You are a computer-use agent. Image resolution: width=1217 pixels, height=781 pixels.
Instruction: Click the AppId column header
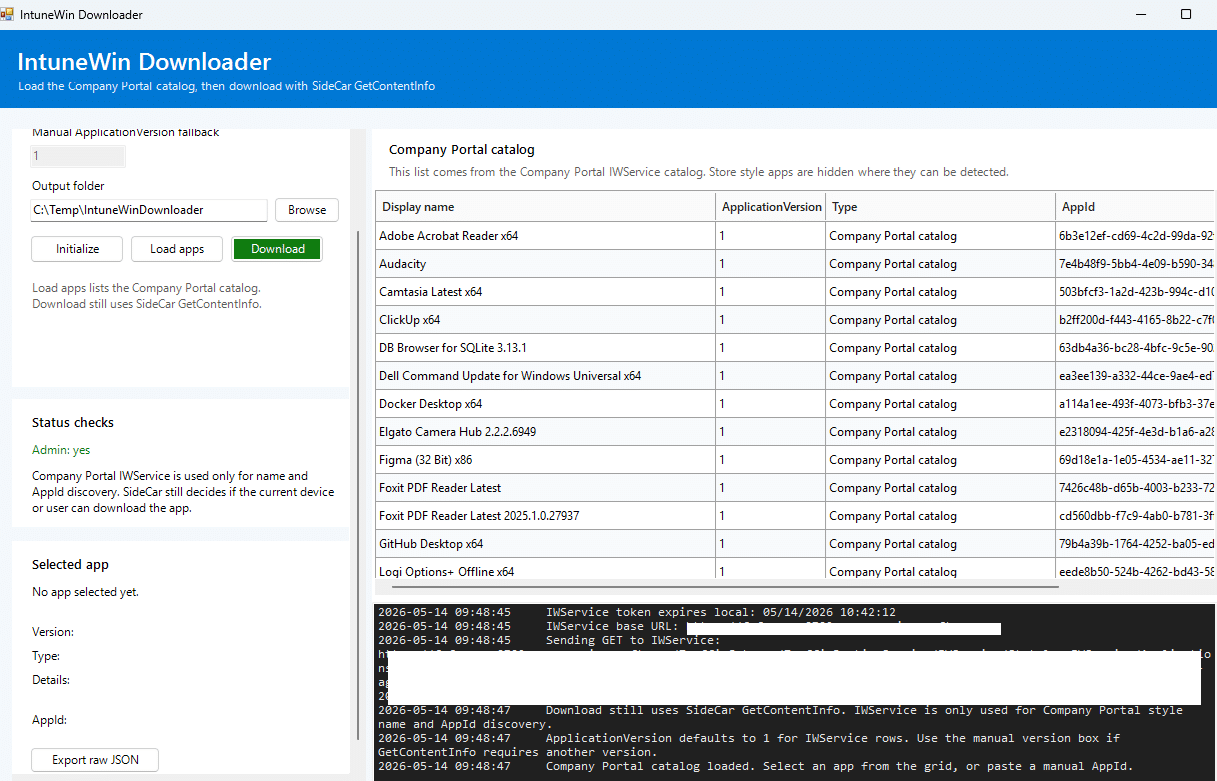[1136, 207]
